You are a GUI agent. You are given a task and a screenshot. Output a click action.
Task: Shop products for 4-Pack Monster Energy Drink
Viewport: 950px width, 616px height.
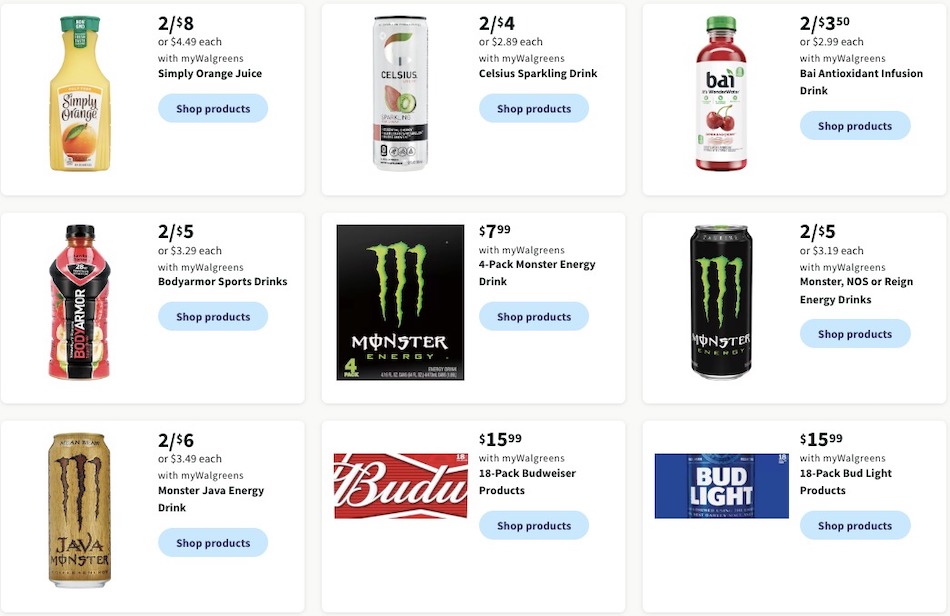point(534,316)
